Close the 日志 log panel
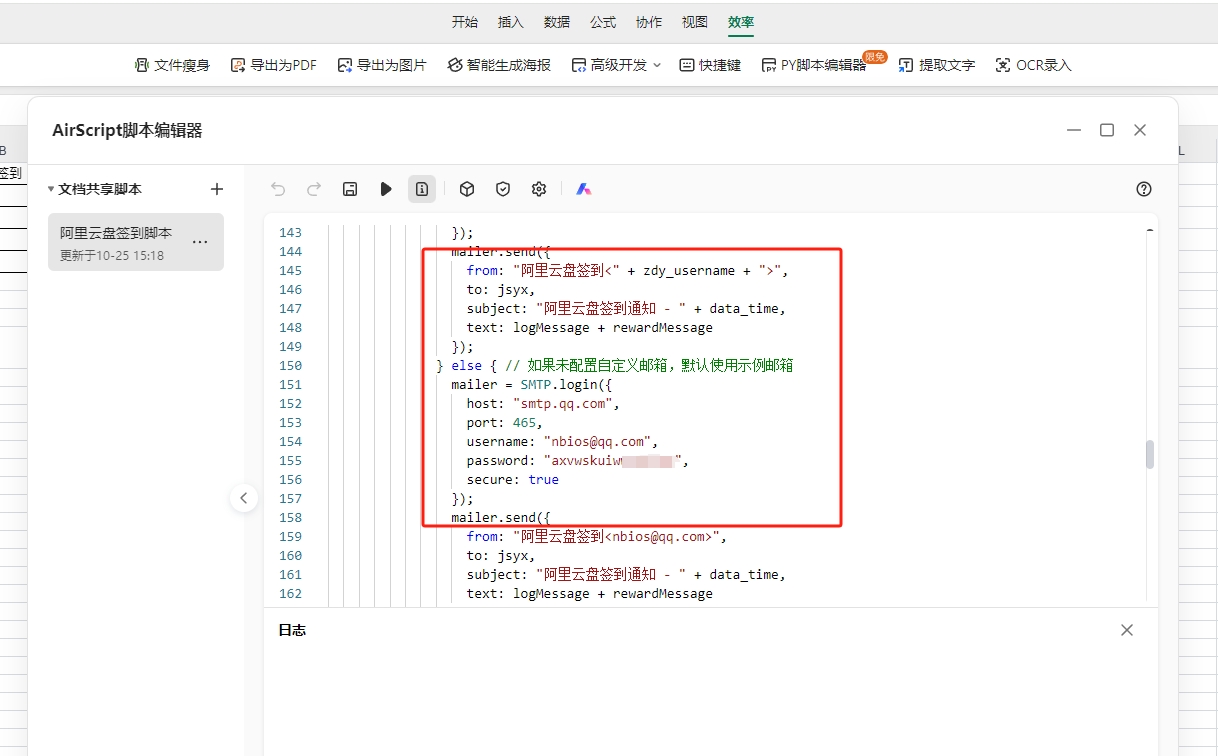The width and height of the screenshot is (1218, 756). (x=1127, y=630)
